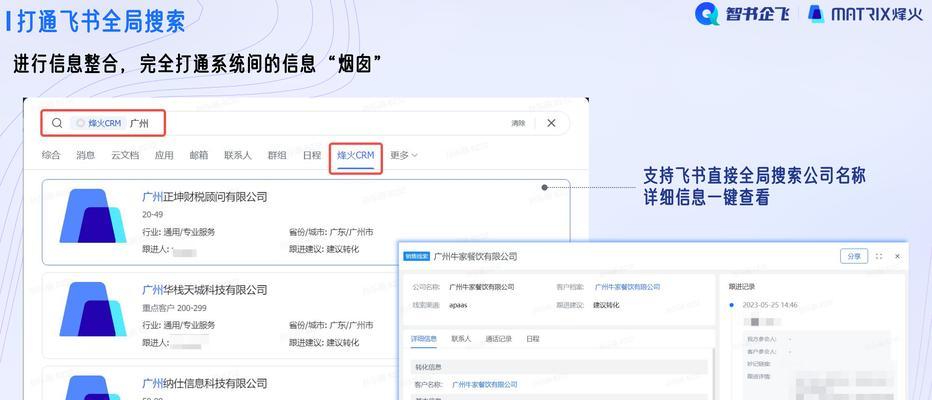This screenshot has width=932, height=400.
Task: Open result 广州纳仕信息科技有限公司
Action: [x=204, y=383]
